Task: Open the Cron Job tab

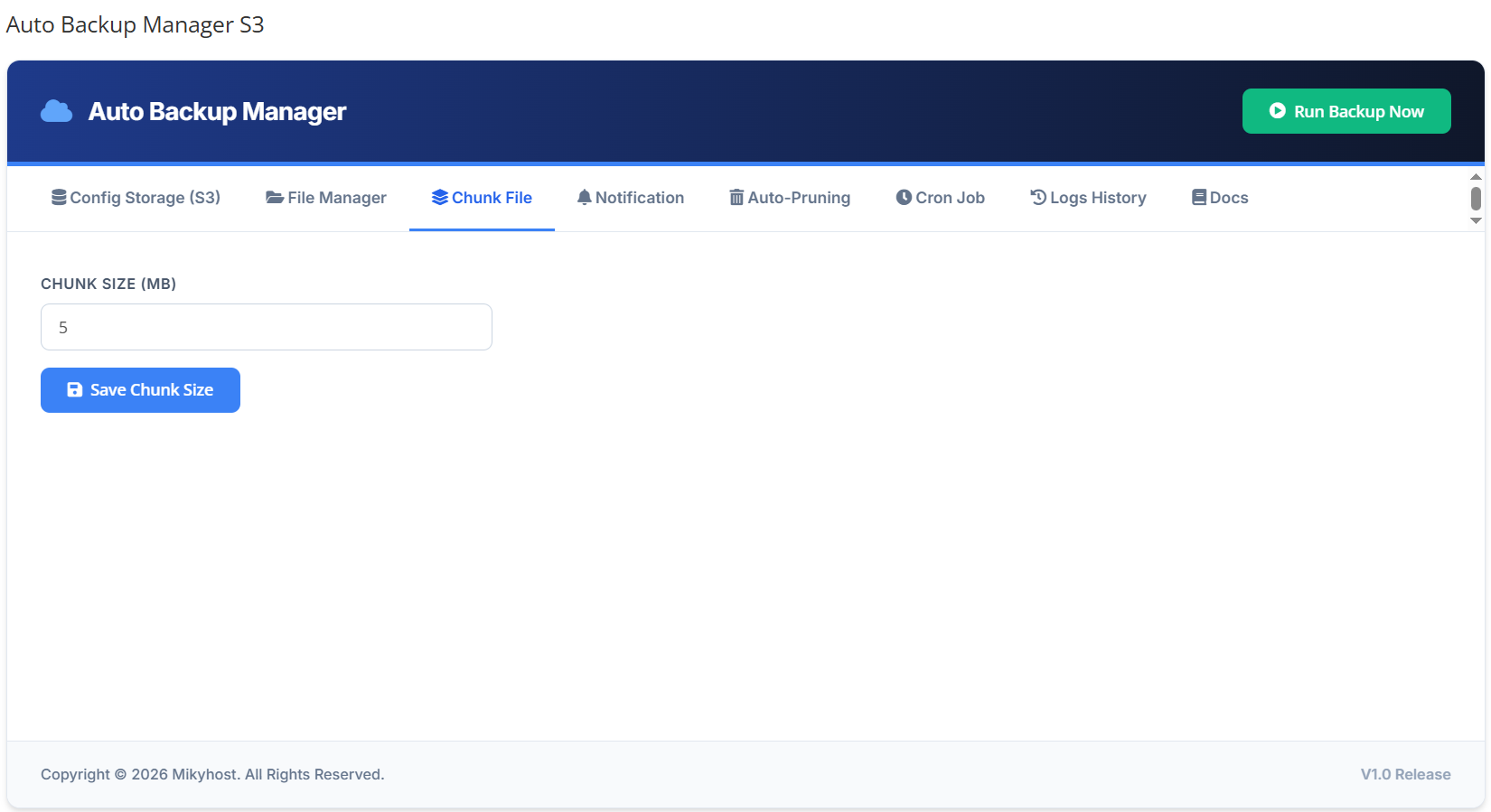Action: point(941,197)
